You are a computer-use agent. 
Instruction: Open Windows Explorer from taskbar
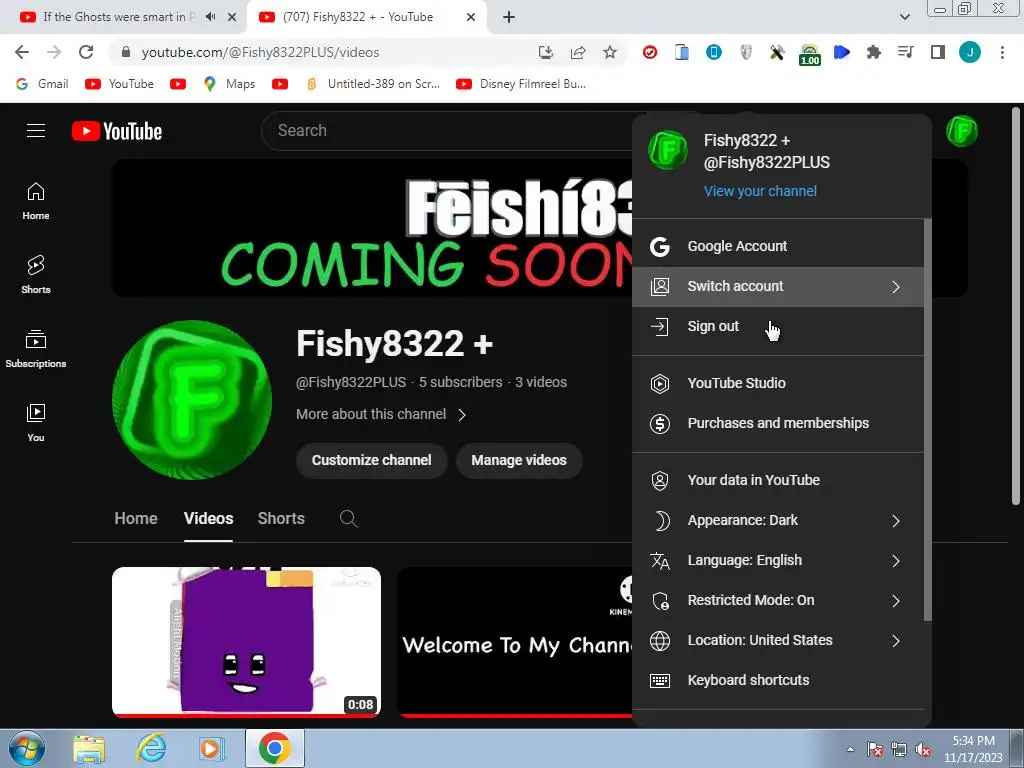point(89,748)
